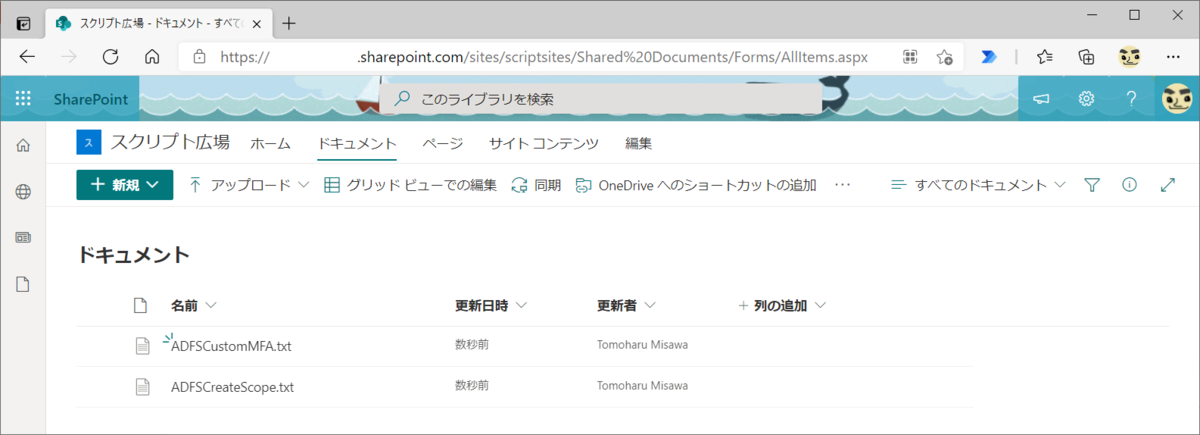Click the file type column header icon
This screenshot has height=435, width=1200.
(141, 305)
